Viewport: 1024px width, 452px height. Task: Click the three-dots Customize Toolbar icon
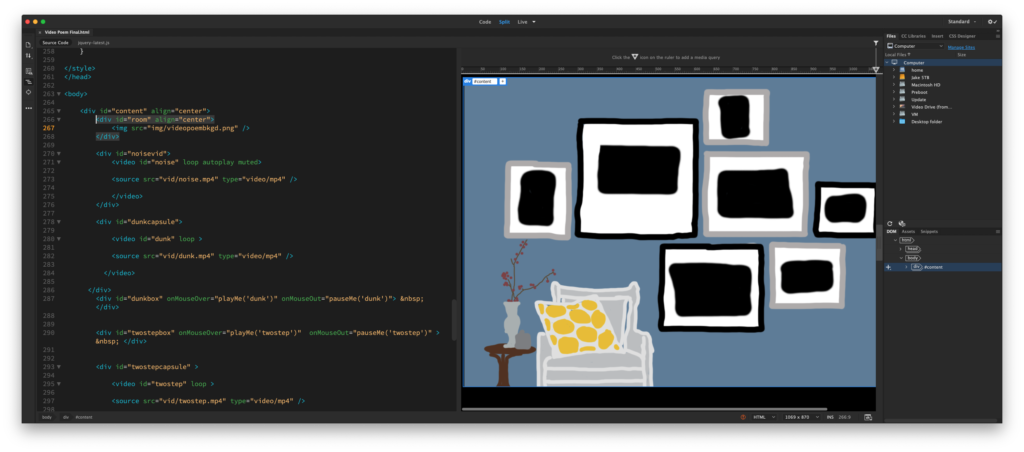coord(28,107)
